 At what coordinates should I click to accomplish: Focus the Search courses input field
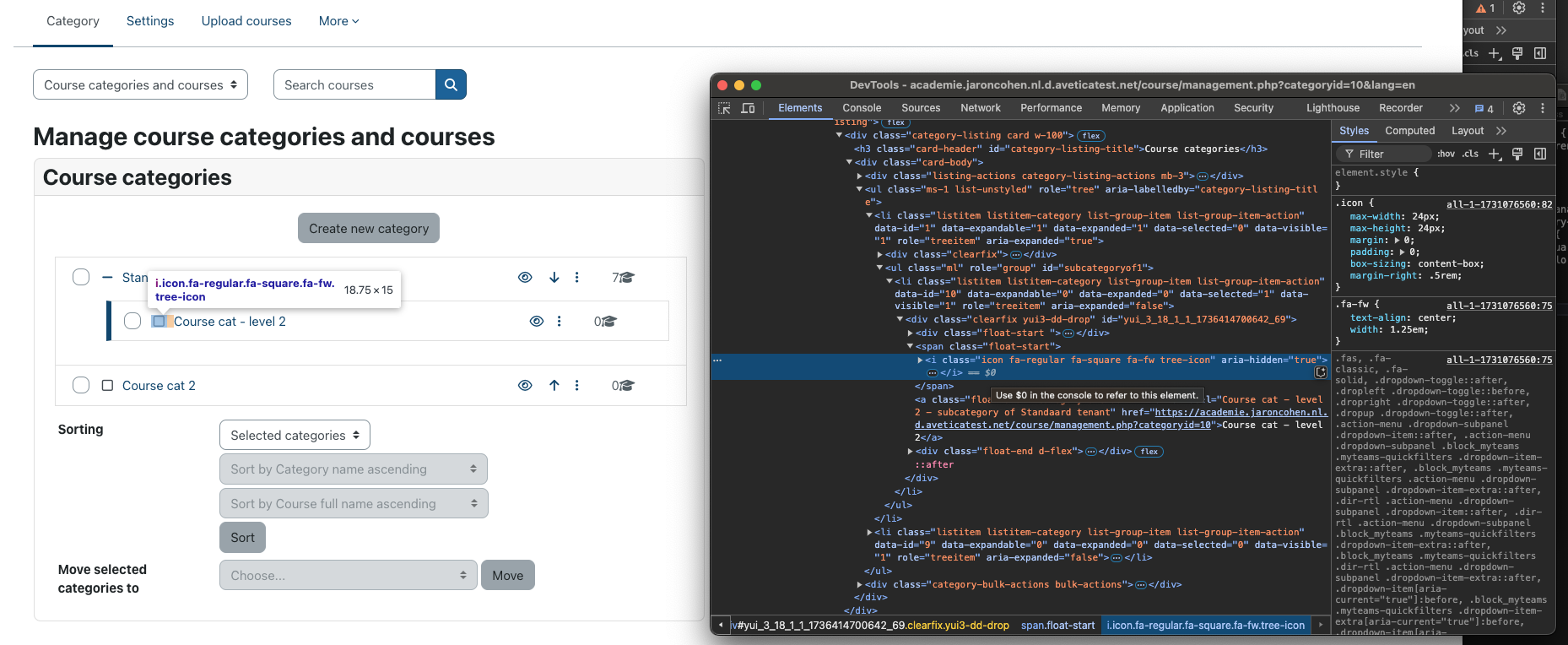[x=354, y=84]
